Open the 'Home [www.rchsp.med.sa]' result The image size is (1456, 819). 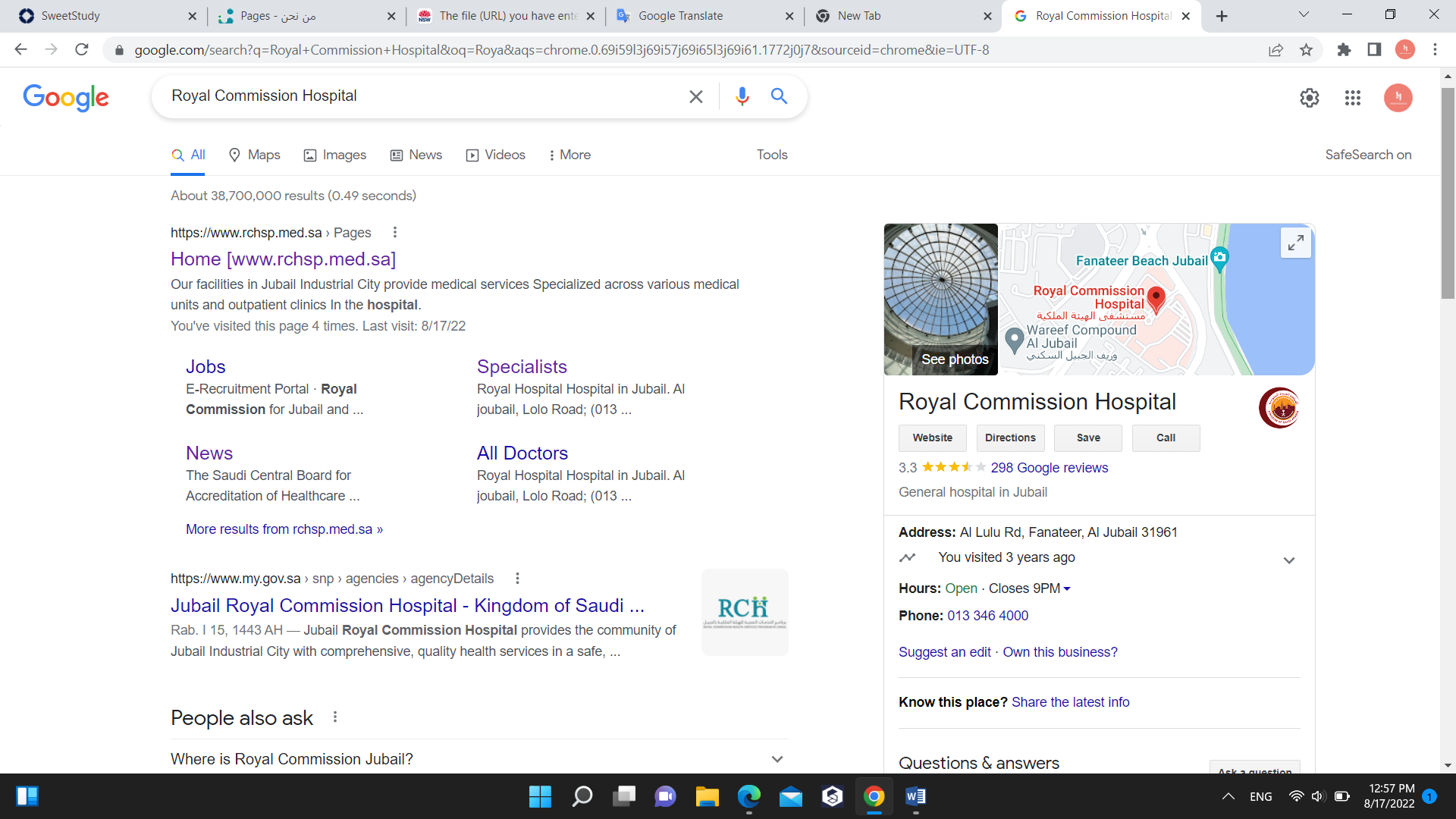pyautogui.click(x=283, y=259)
